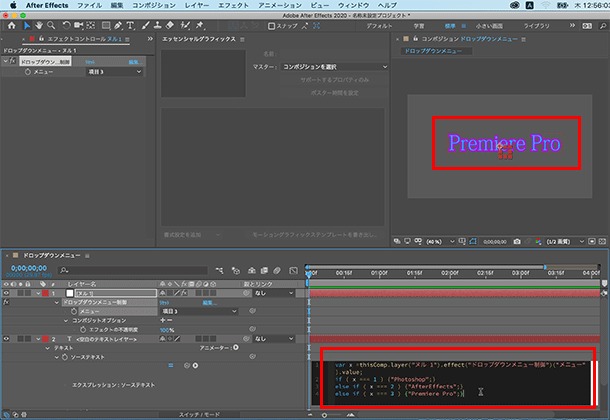Click the Animator add arrow button
The height and width of the screenshot is (420, 610).
click(236, 347)
